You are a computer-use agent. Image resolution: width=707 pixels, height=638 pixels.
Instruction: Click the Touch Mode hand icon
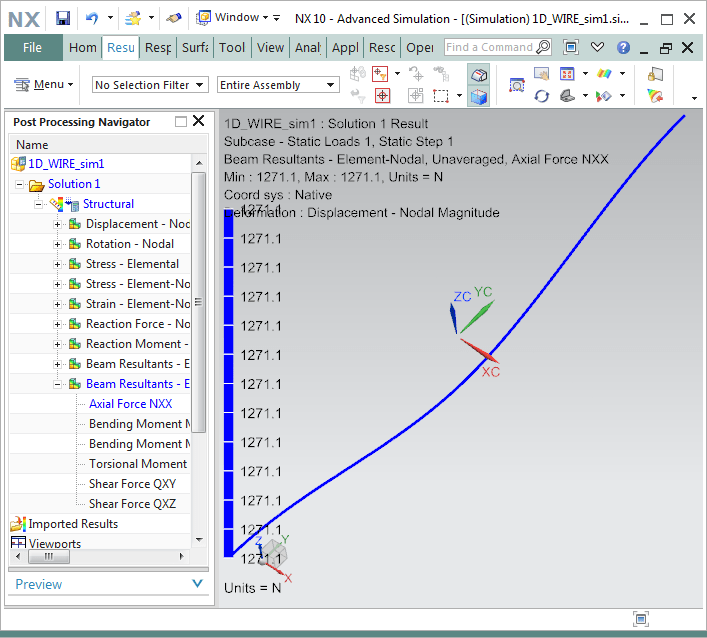coord(174,18)
